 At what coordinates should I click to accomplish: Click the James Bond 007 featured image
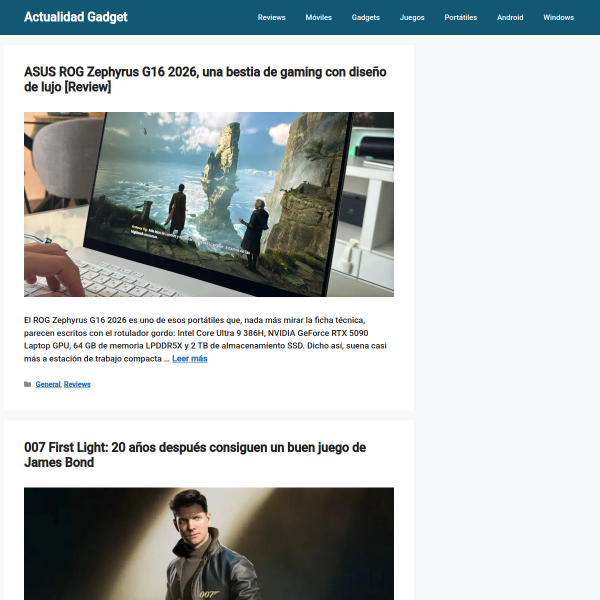209,543
